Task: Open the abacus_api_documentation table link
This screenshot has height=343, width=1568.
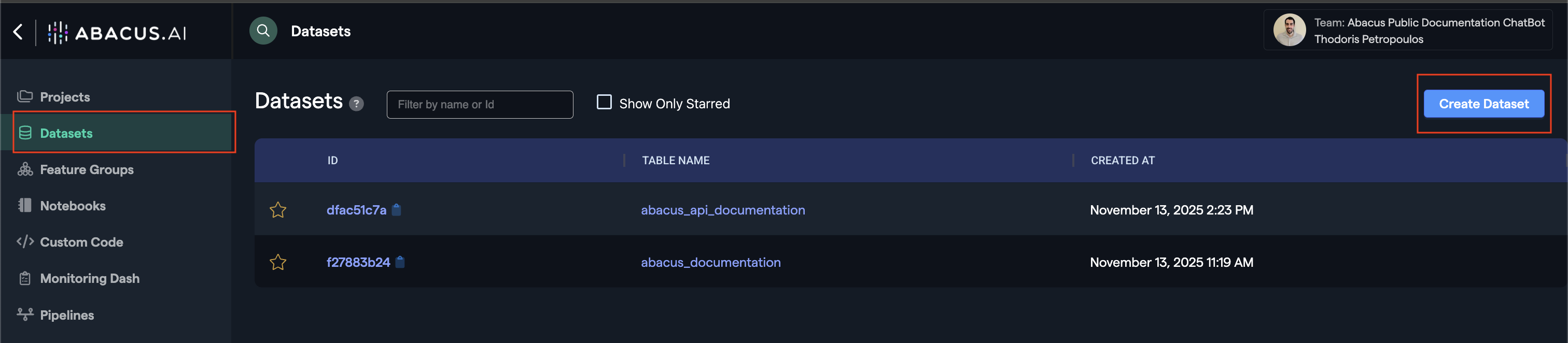Action: [x=722, y=210]
